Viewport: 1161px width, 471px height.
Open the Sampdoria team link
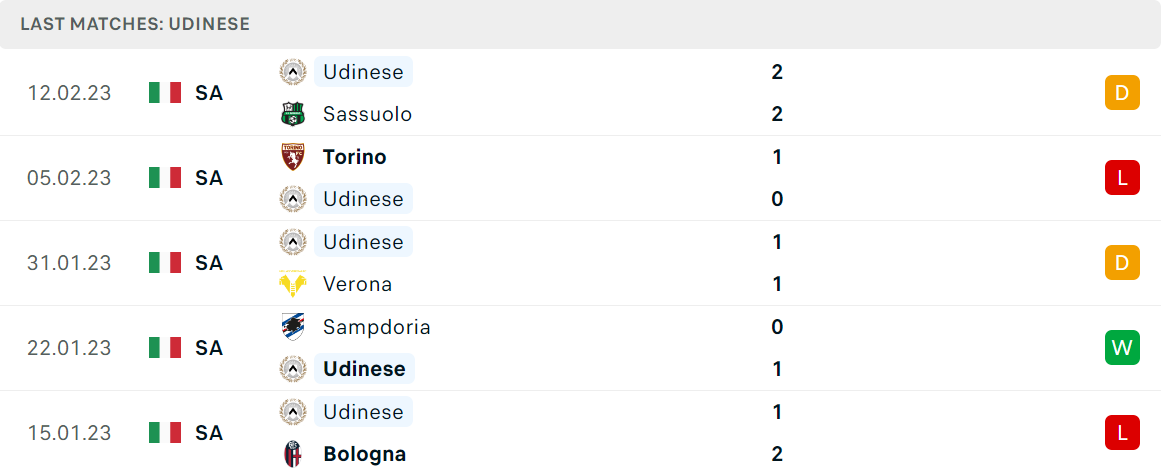[377, 327]
